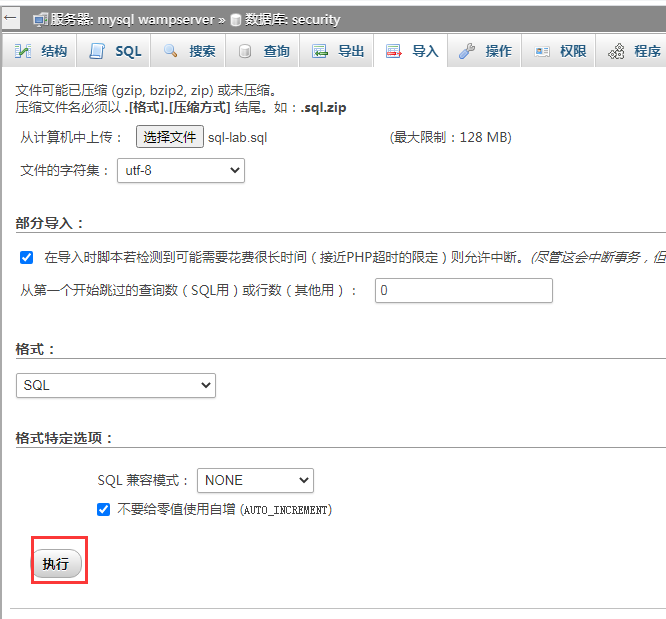Click the 导出 export tab icon
Image resolution: width=666 pixels, height=619 pixels.
(320, 51)
